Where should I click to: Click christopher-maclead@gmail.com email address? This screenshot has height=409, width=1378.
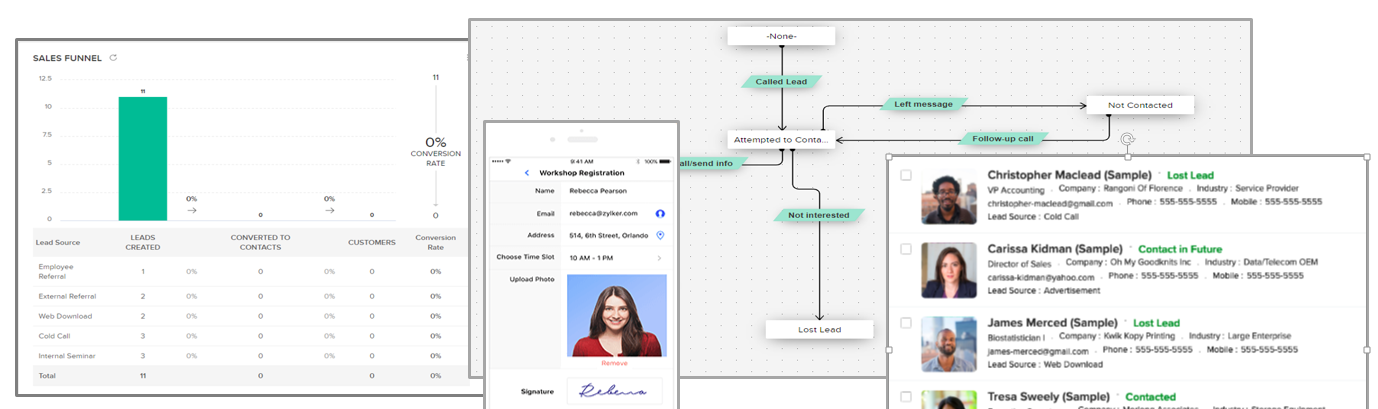tap(1050, 203)
